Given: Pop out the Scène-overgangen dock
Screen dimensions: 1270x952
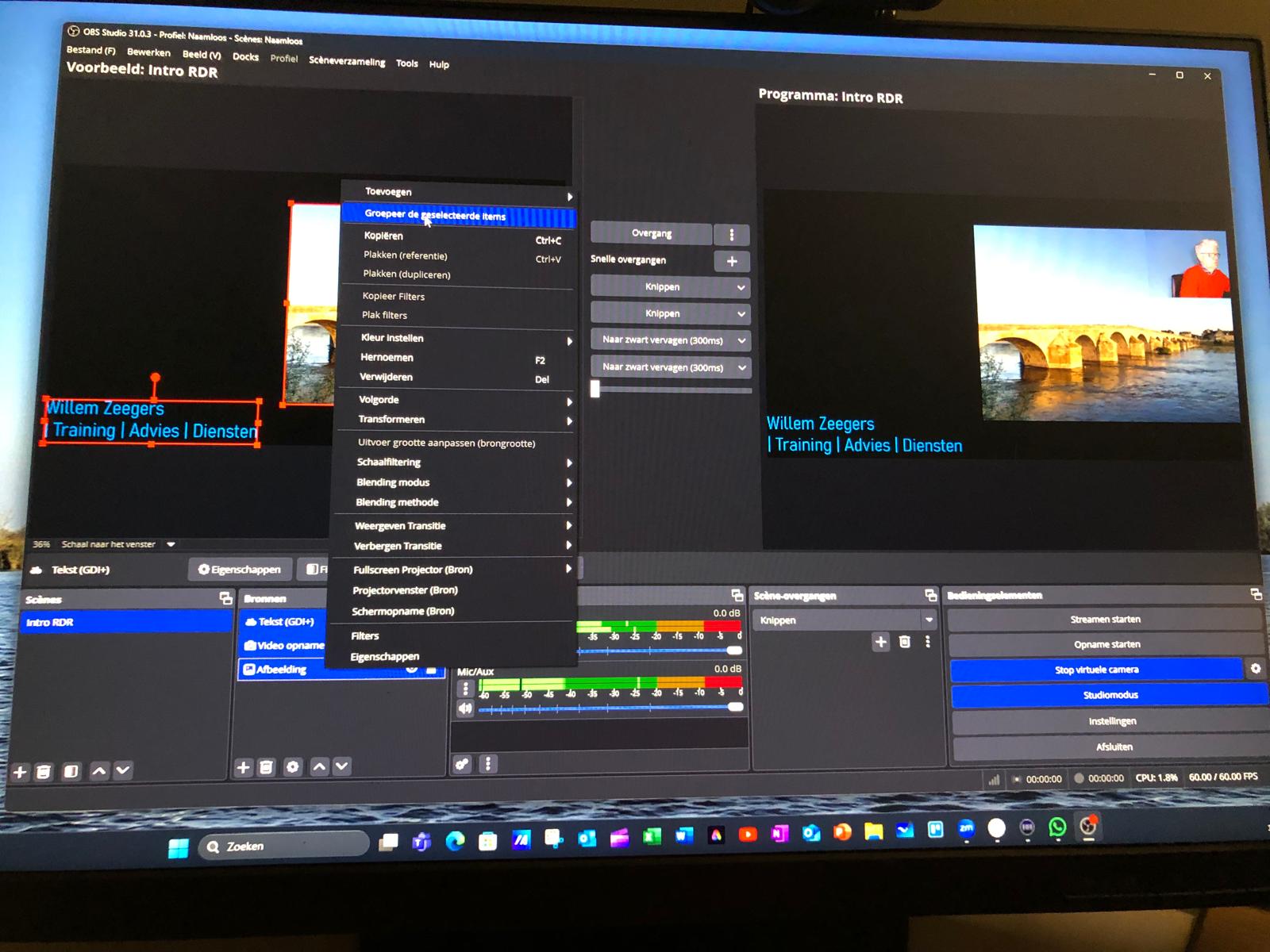Looking at the screenshot, I should pos(931,595).
